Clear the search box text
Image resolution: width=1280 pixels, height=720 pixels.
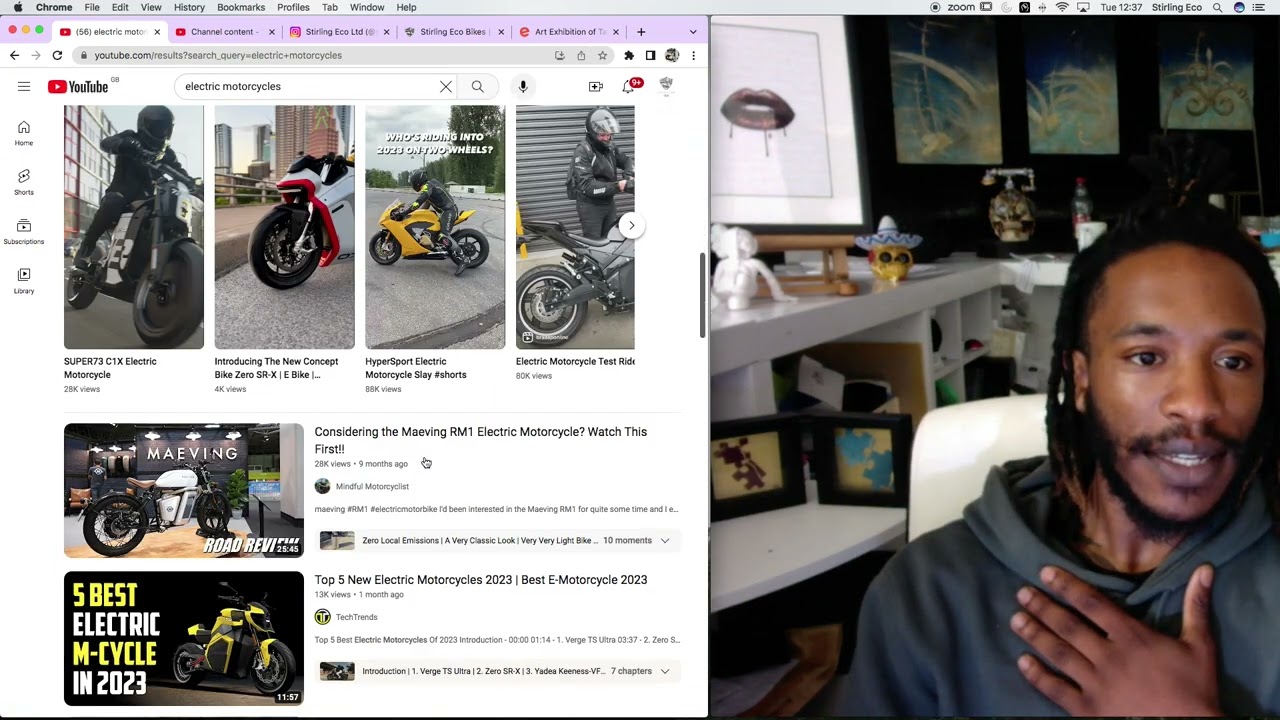[x=446, y=87]
